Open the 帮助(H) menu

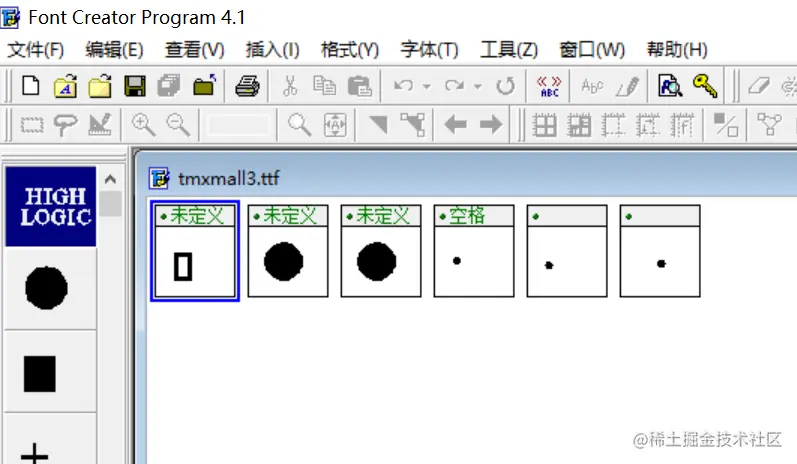click(x=677, y=50)
